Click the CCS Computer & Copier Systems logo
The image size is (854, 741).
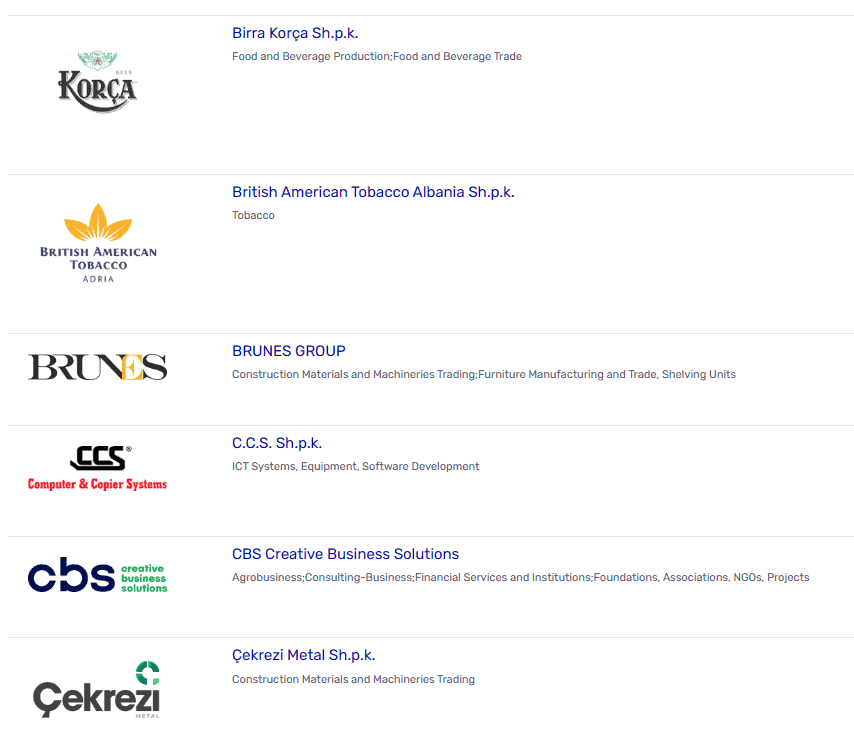pyautogui.click(x=97, y=468)
